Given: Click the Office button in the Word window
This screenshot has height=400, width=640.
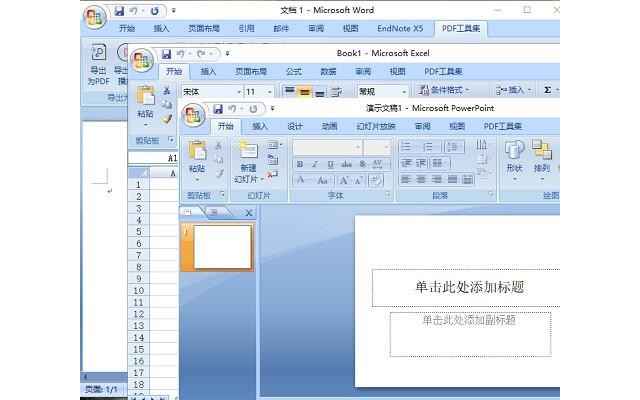Looking at the screenshot, I should tap(95, 18).
